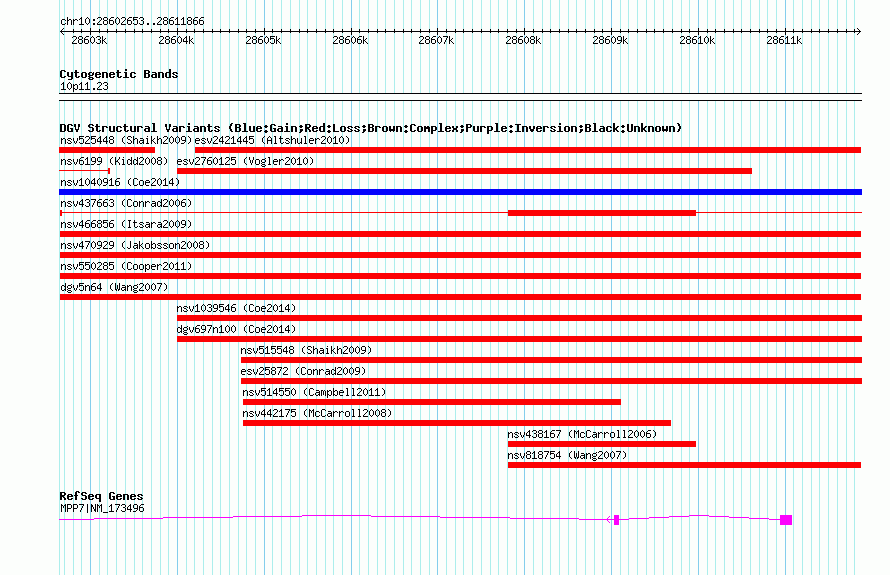890x575 pixels.
Task: Click the 28606k ruler tick label
Action: [x=350, y=41]
